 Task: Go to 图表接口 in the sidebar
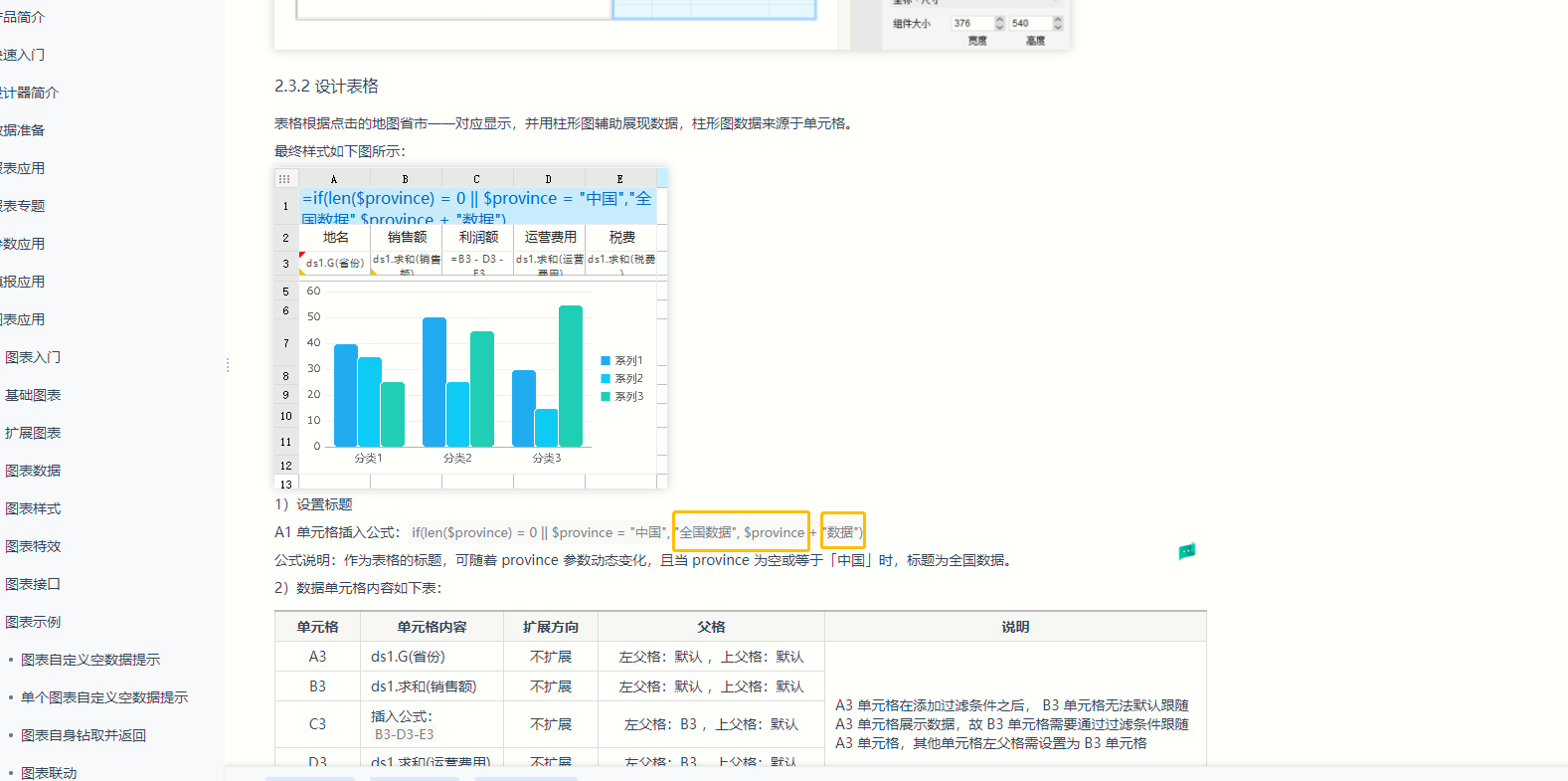pyautogui.click(x=33, y=584)
